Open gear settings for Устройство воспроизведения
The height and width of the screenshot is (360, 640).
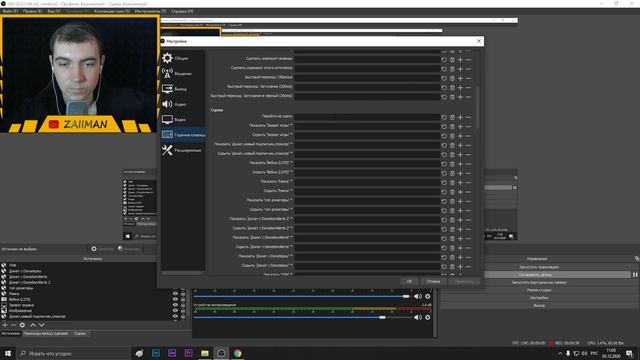[x=427, y=317]
